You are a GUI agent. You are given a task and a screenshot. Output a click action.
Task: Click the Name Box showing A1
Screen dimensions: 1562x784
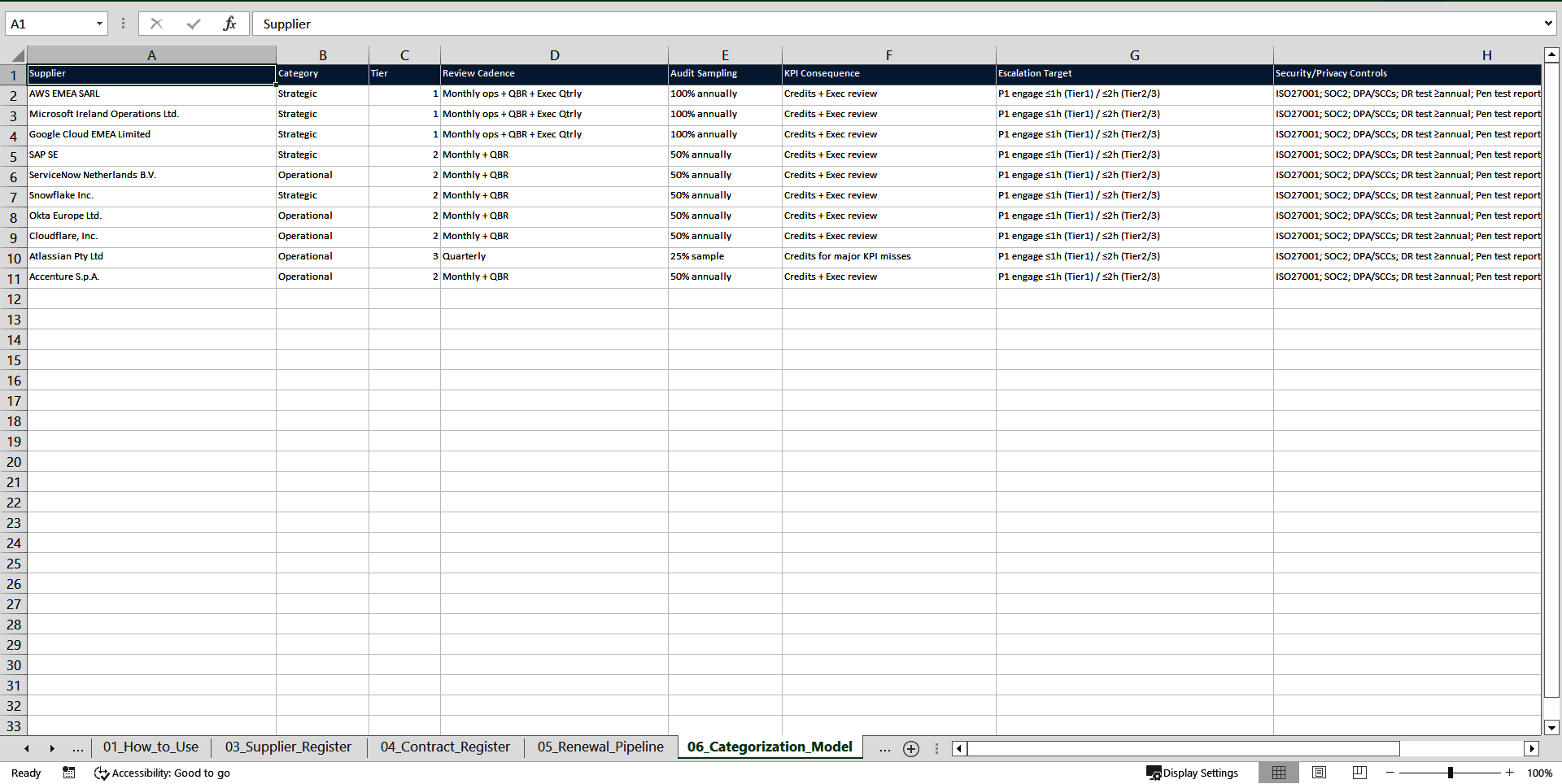tap(49, 24)
